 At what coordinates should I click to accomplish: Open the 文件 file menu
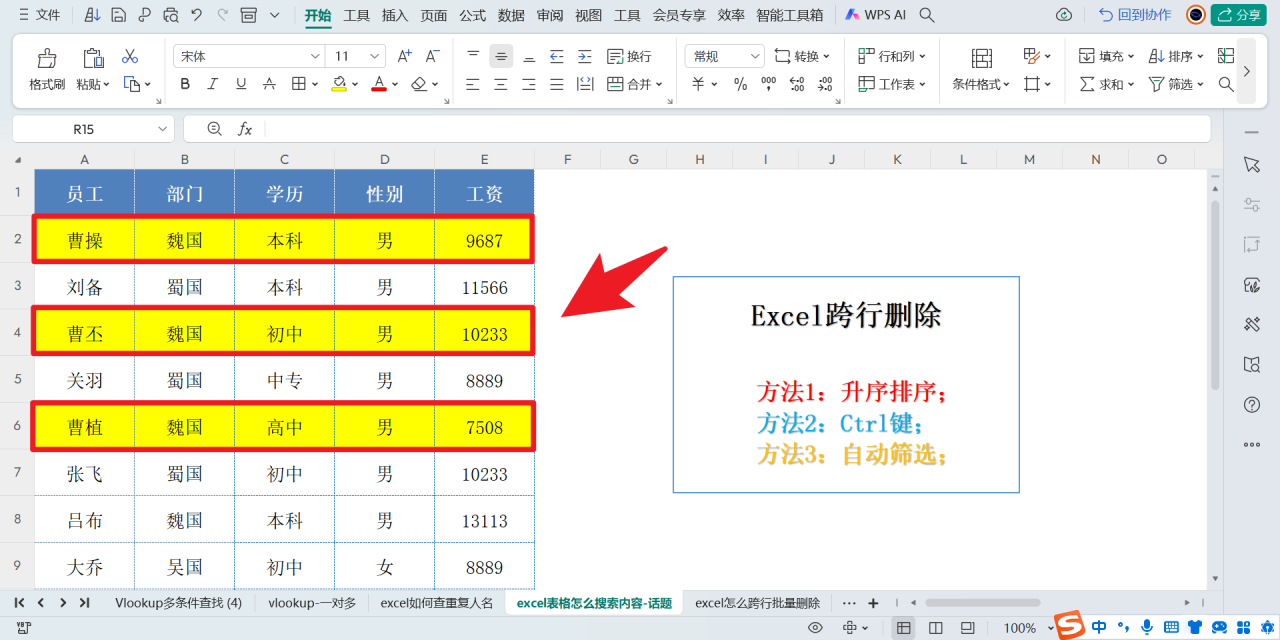(39, 15)
